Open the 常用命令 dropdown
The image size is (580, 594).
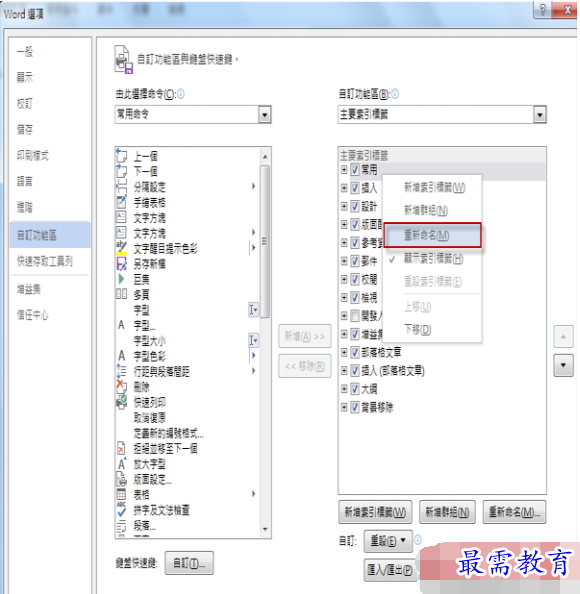[264, 114]
